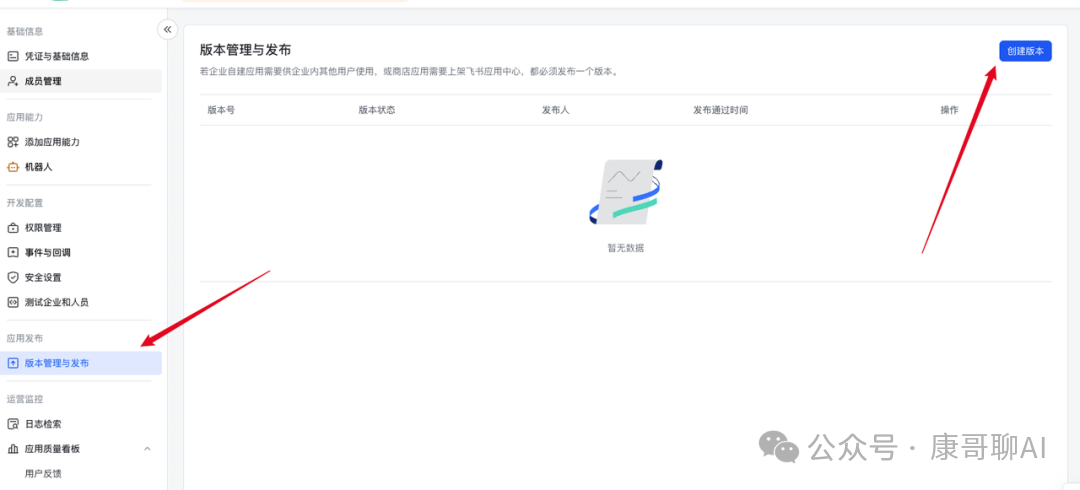This screenshot has width=1080, height=490.
Task: Click the description text about 飞书应用中心
Action: coord(409,72)
